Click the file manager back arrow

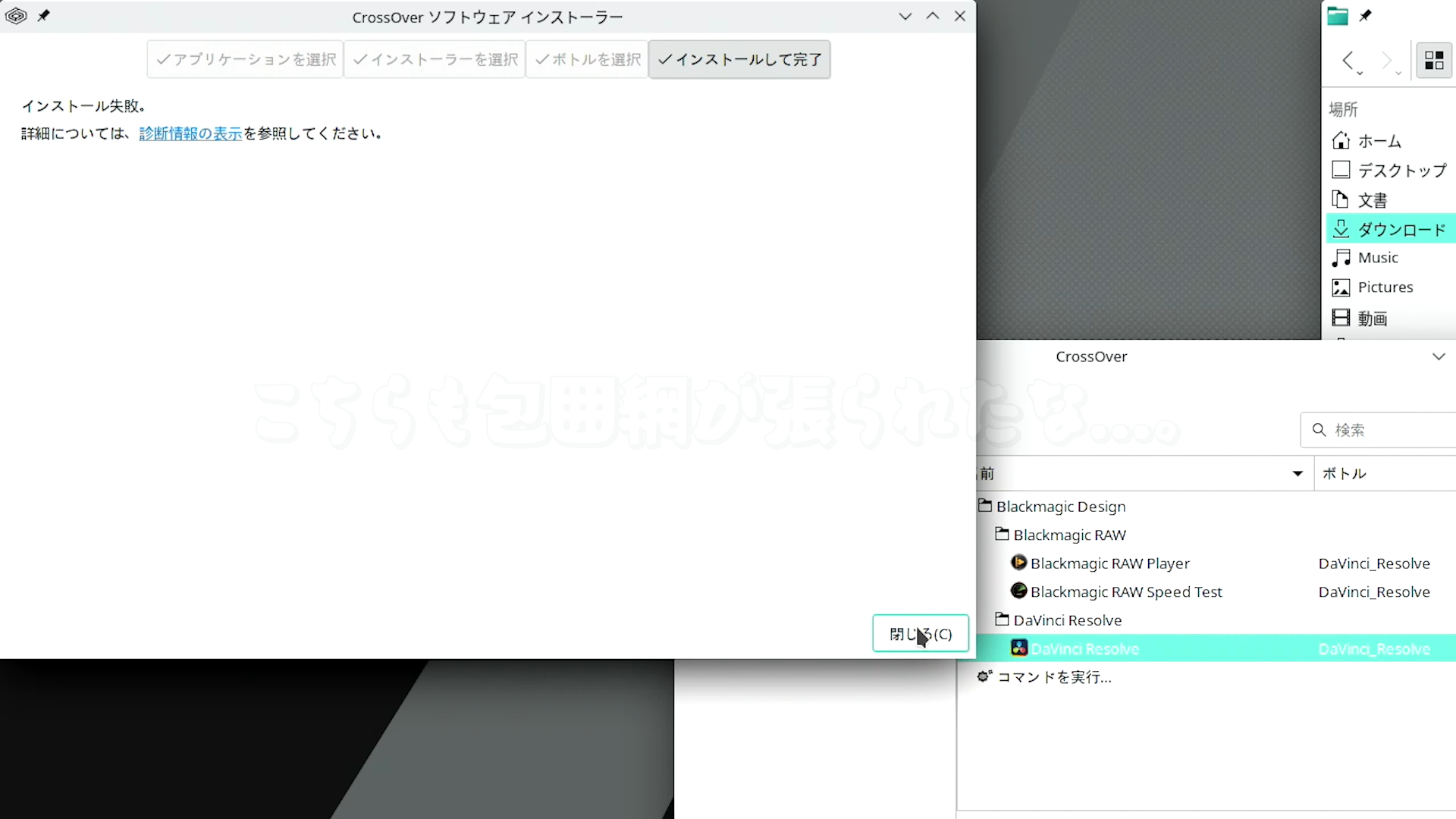point(1348,61)
